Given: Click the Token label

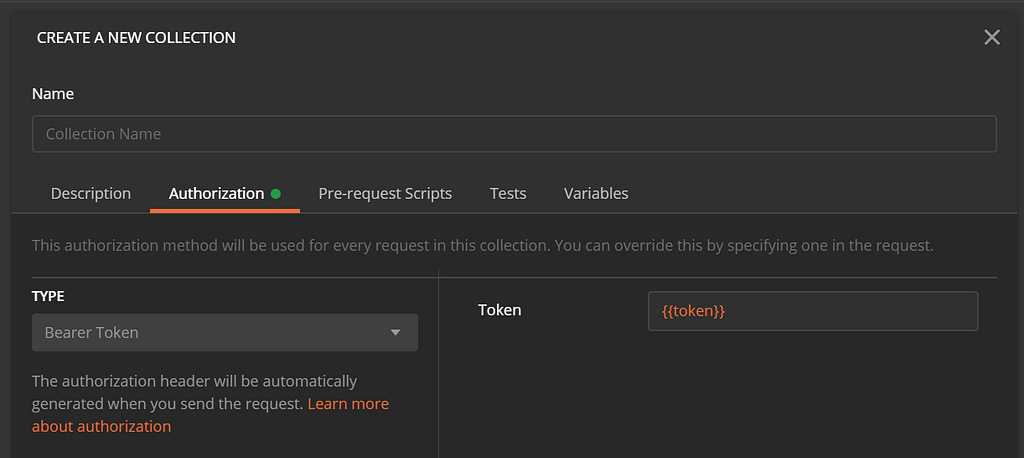Looking at the screenshot, I should tap(500, 310).
